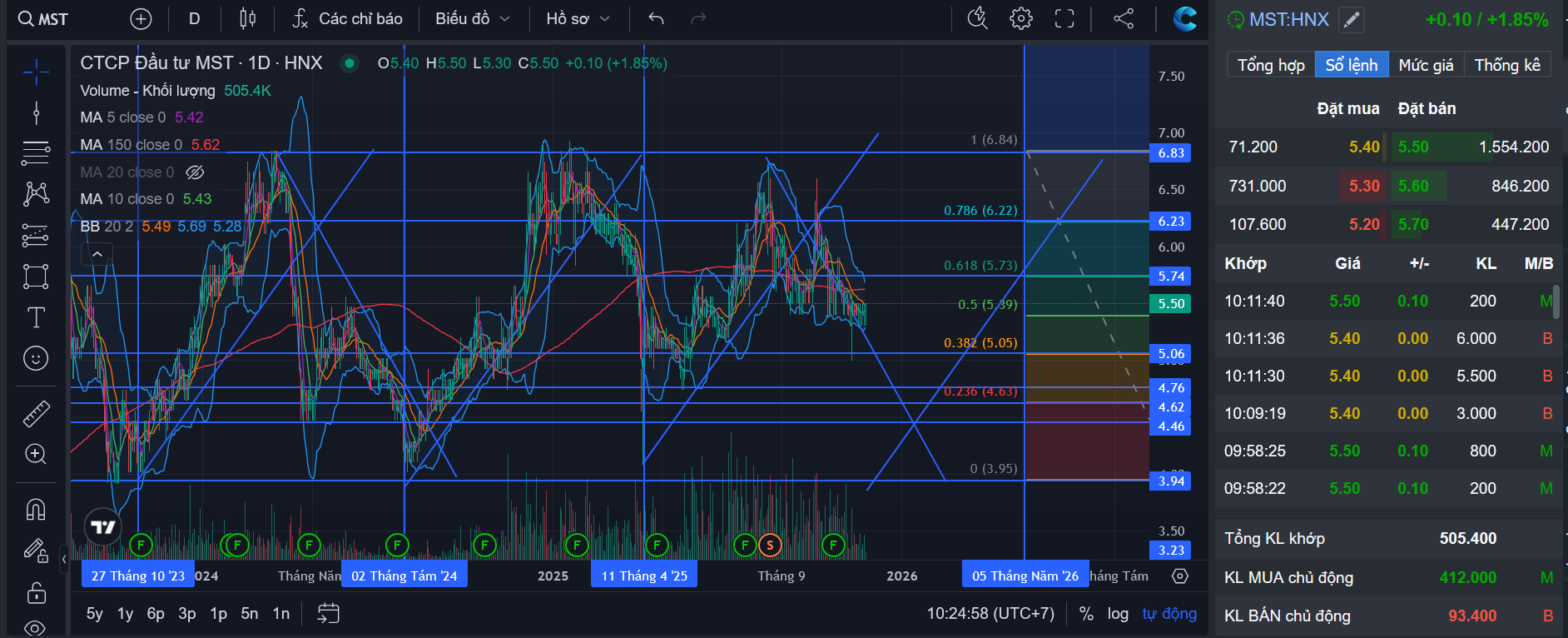Collapse the indicator legend

[x=97, y=254]
